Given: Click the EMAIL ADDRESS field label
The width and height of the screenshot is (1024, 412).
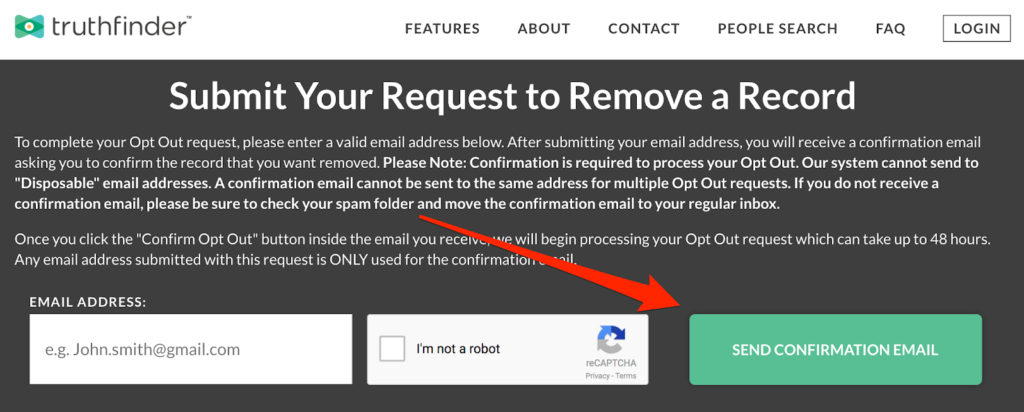Looking at the screenshot, I should (88, 302).
